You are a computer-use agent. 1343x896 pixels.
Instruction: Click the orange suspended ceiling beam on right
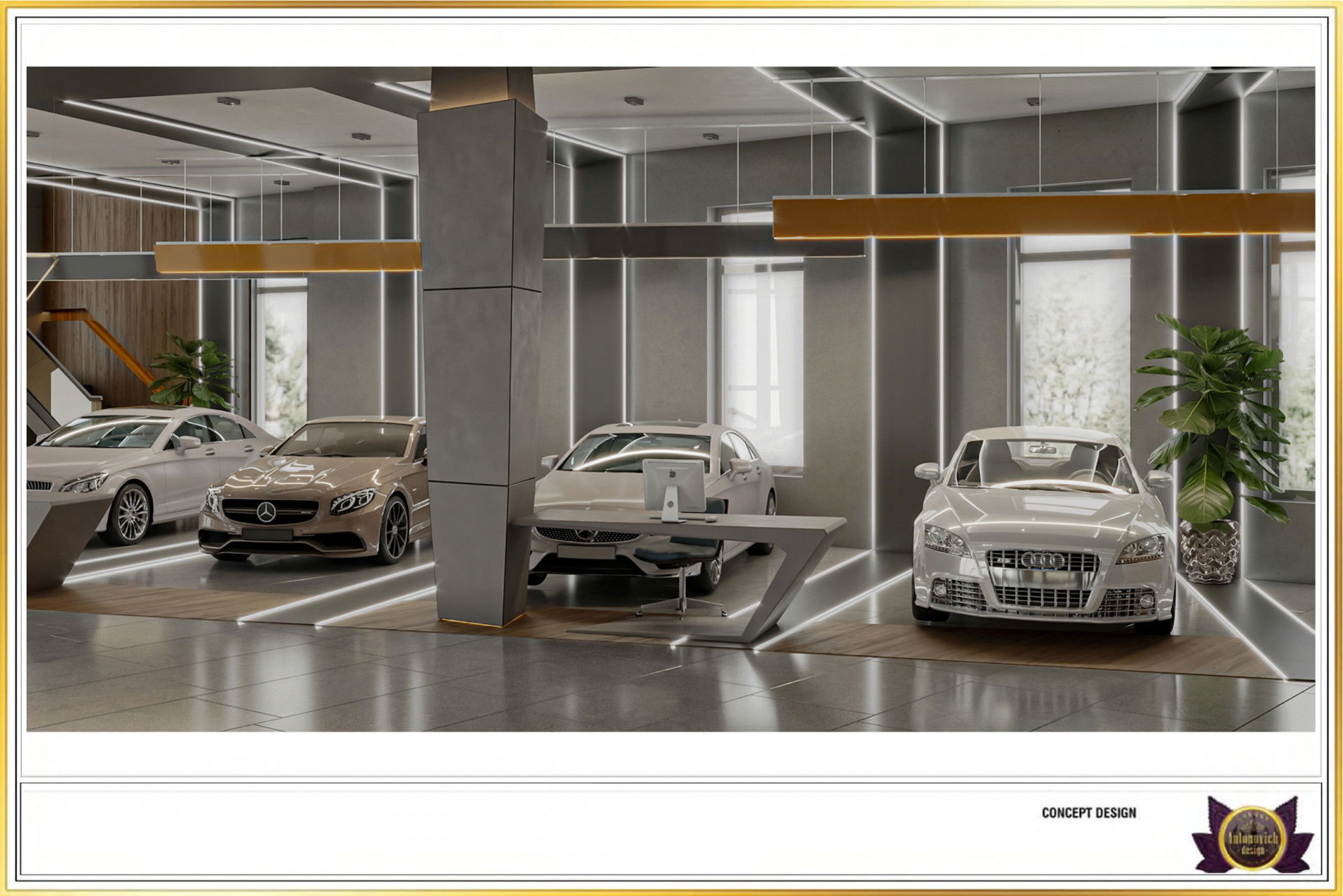point(1042,215)
